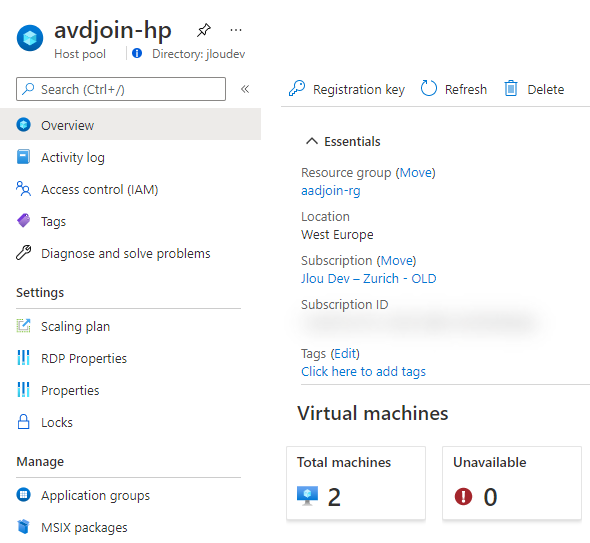Click the Scaling plan icon
Viewport: 590px width, 543px height.
coord(23,325)
